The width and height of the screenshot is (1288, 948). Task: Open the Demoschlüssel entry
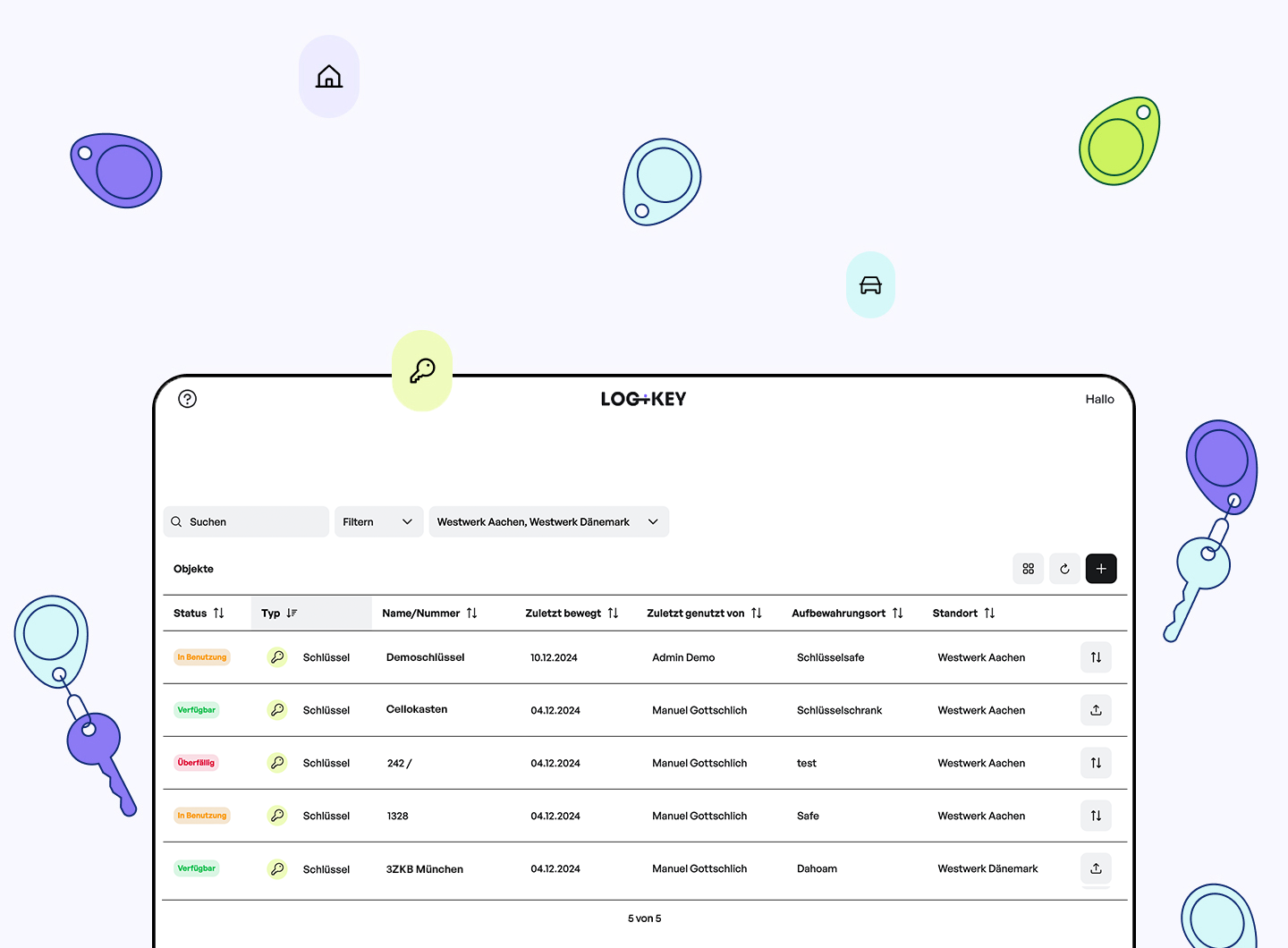coord(425,657)
